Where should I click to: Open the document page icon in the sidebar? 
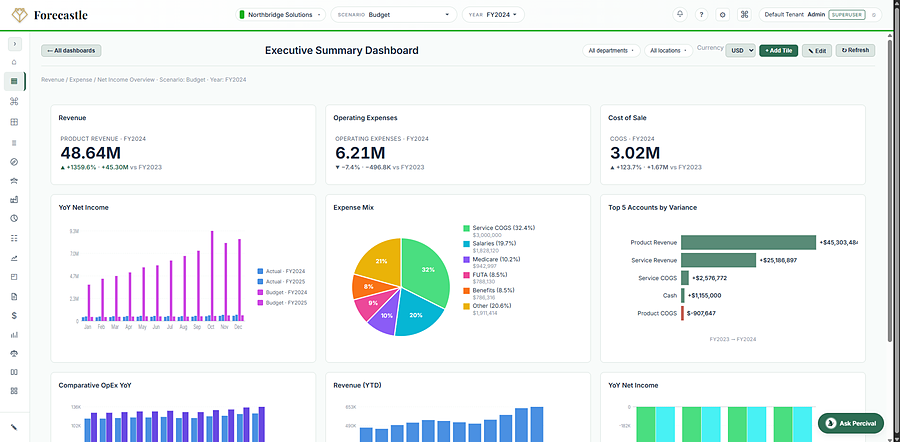click(14, 297)
